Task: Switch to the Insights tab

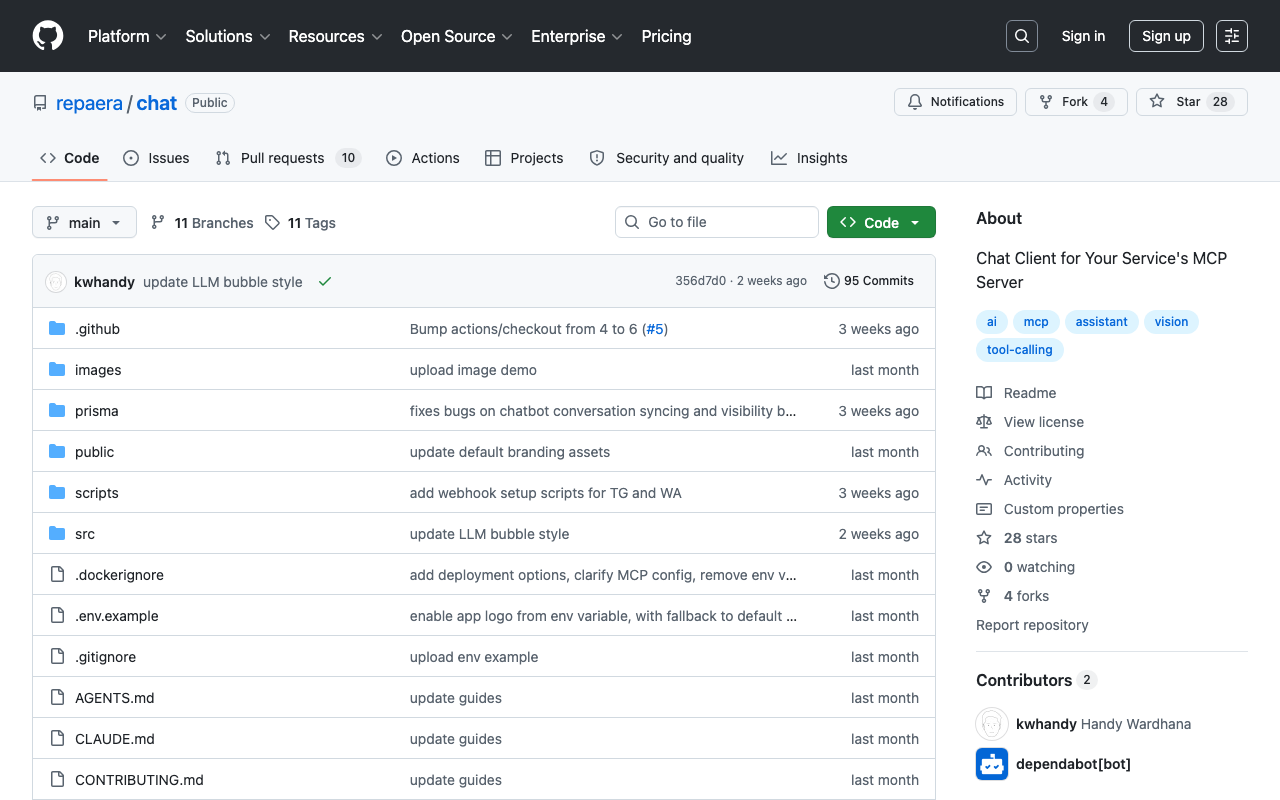Action: (x=809, y=158)
